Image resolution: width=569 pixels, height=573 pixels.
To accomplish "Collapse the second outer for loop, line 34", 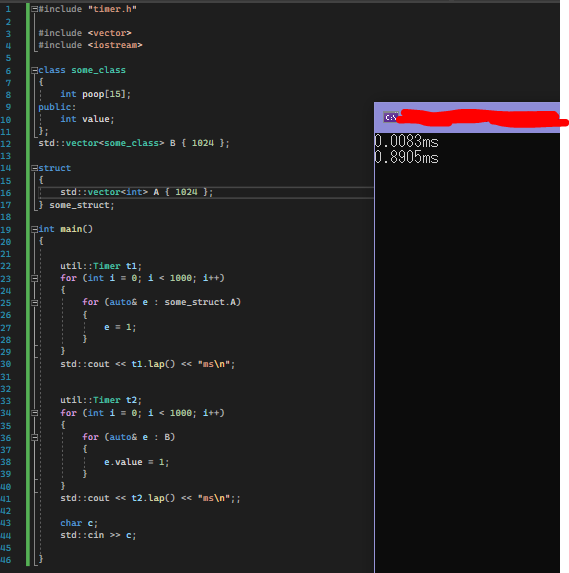I will 35,413.
